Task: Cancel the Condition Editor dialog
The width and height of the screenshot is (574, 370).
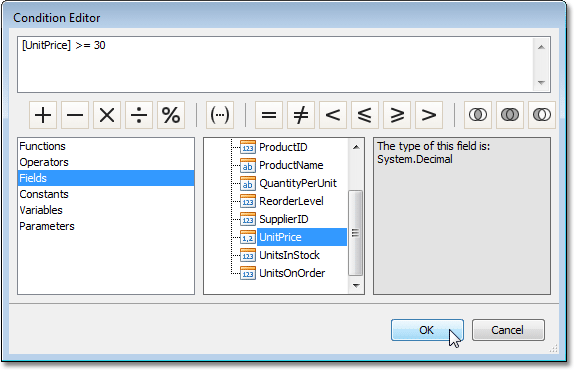Action: pos(508,330)
